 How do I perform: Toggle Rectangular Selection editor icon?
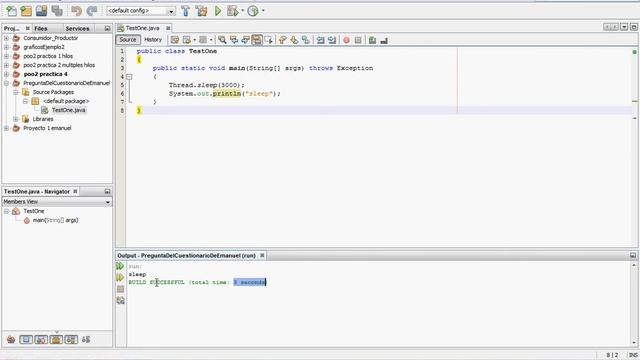[269, 40]
